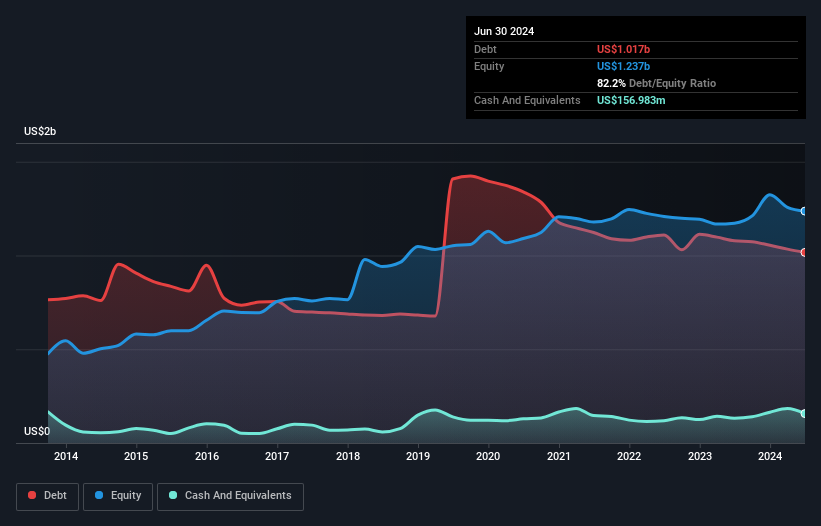
Task: Toggle the Equity series legend button
Action: point(118,496)
